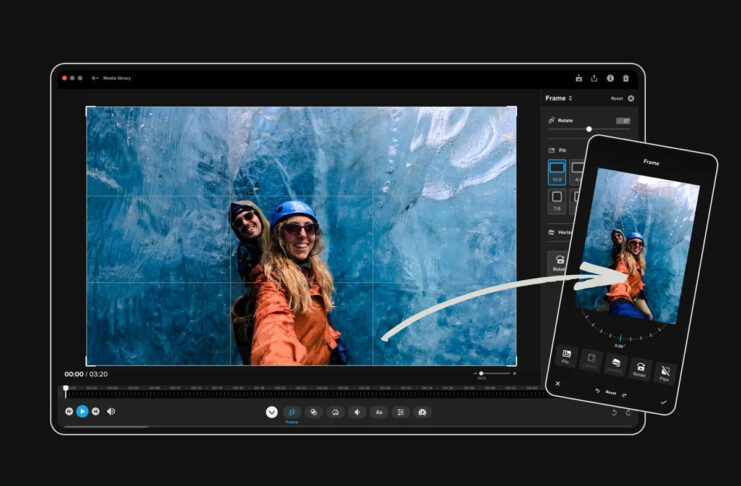741x486 pixels.
Task: Open the speed gauge tool
Action: [422, 412]
